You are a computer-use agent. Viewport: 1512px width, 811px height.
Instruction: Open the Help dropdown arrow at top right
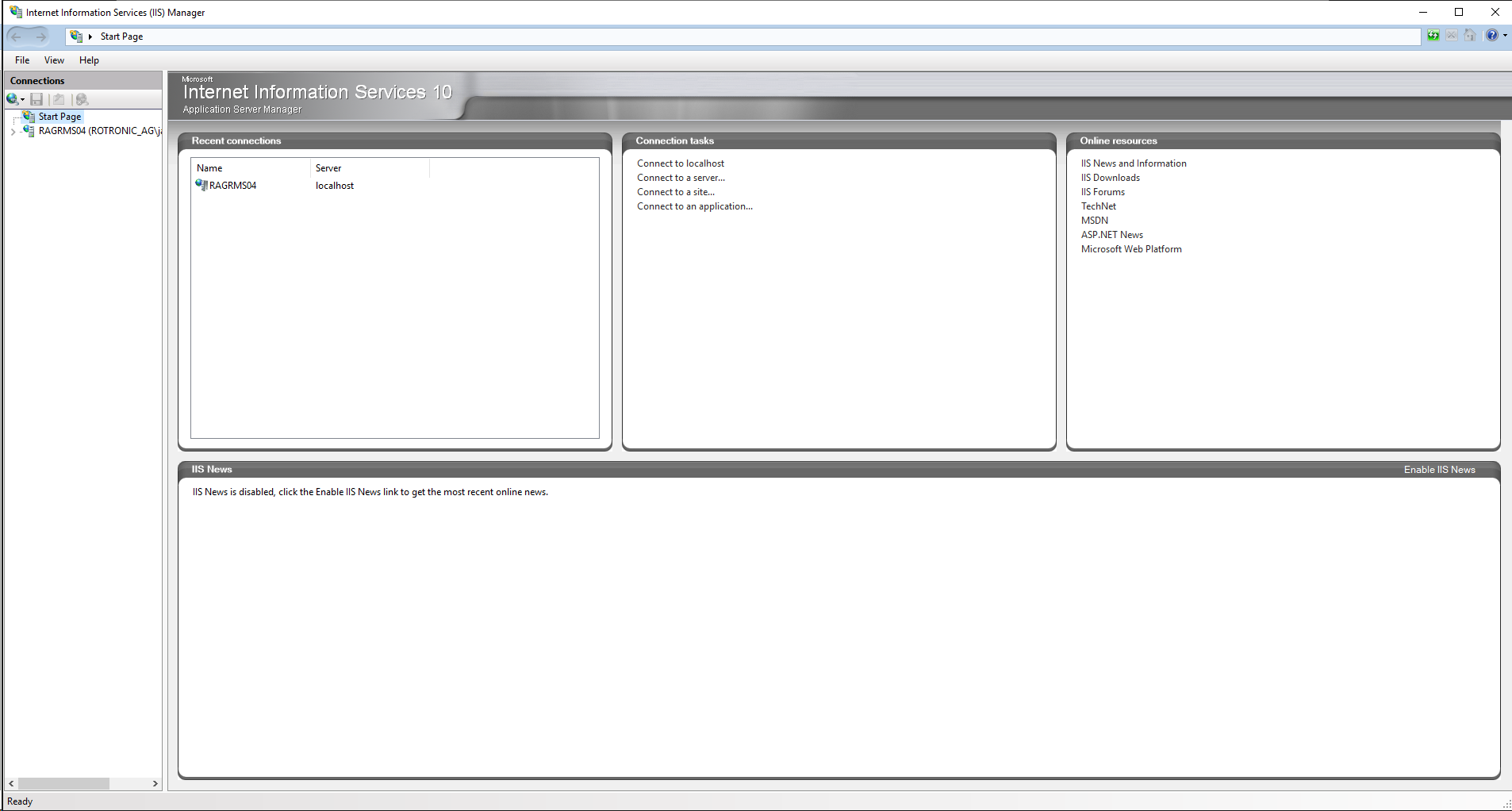pos(1505,36)
